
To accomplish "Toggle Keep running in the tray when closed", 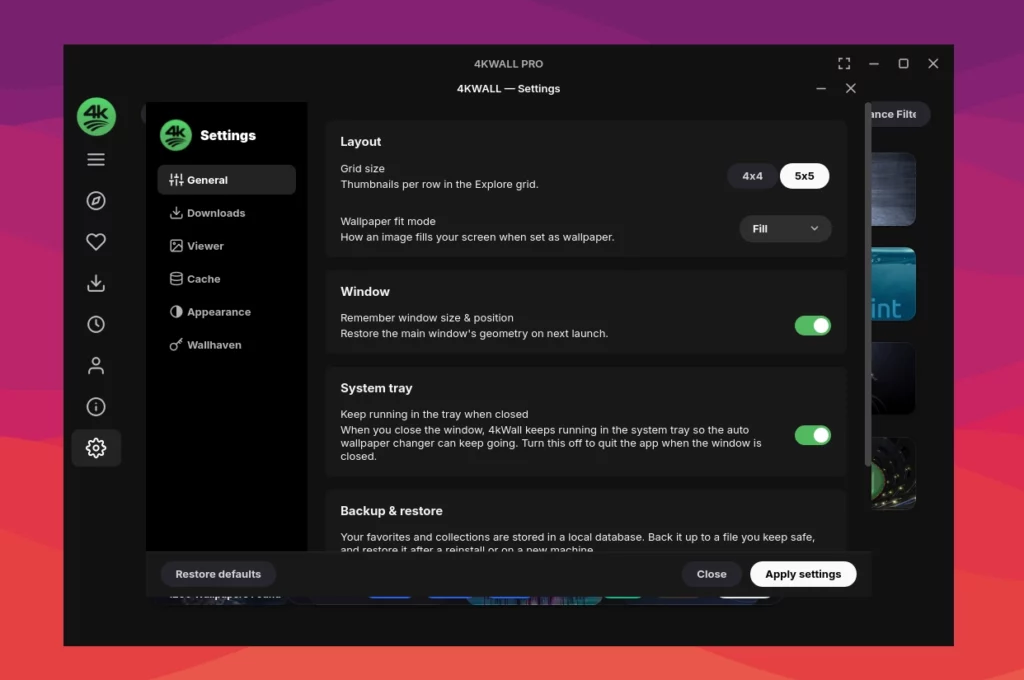I will click(x=812, y=435).
